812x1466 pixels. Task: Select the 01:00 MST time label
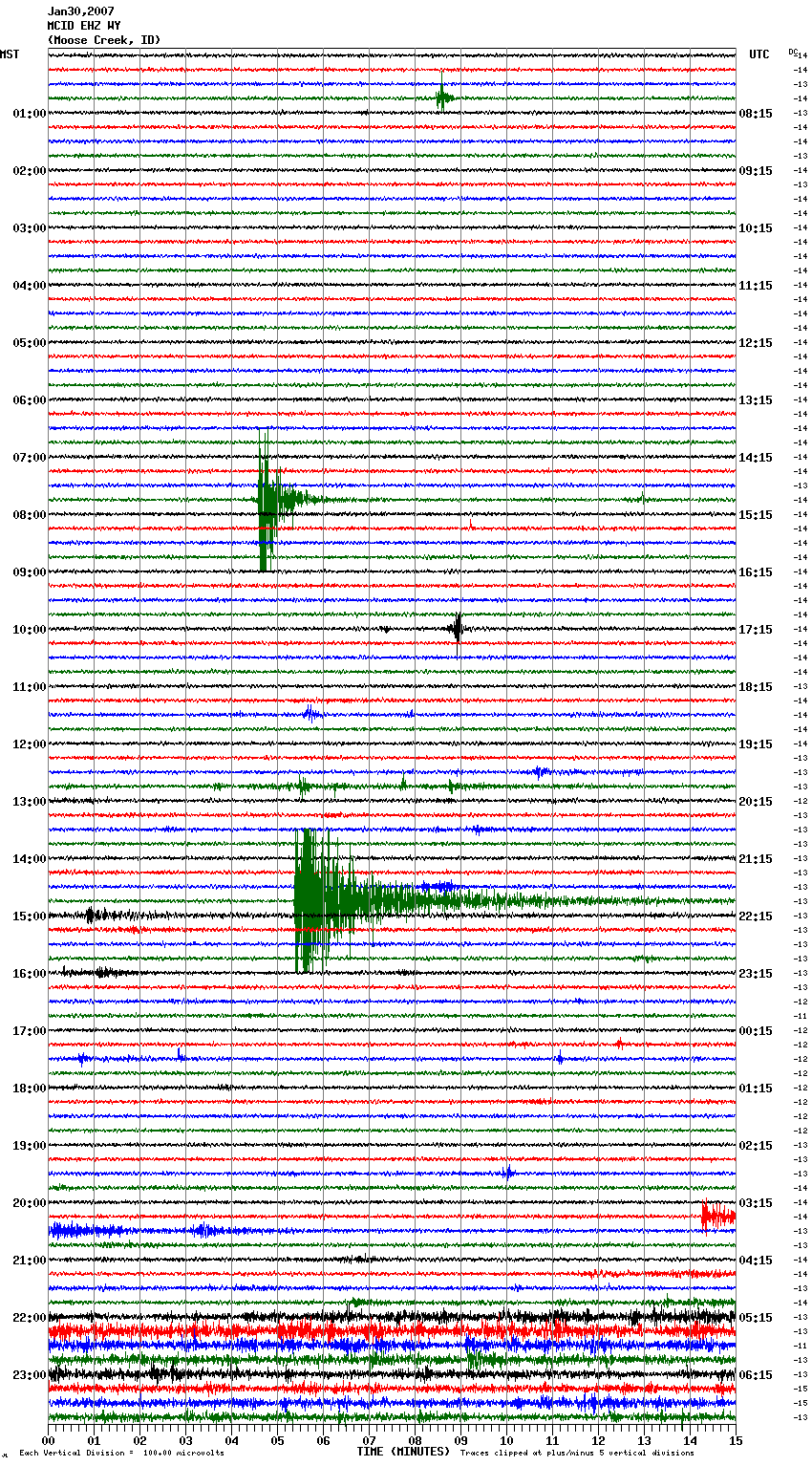[30, 114]
